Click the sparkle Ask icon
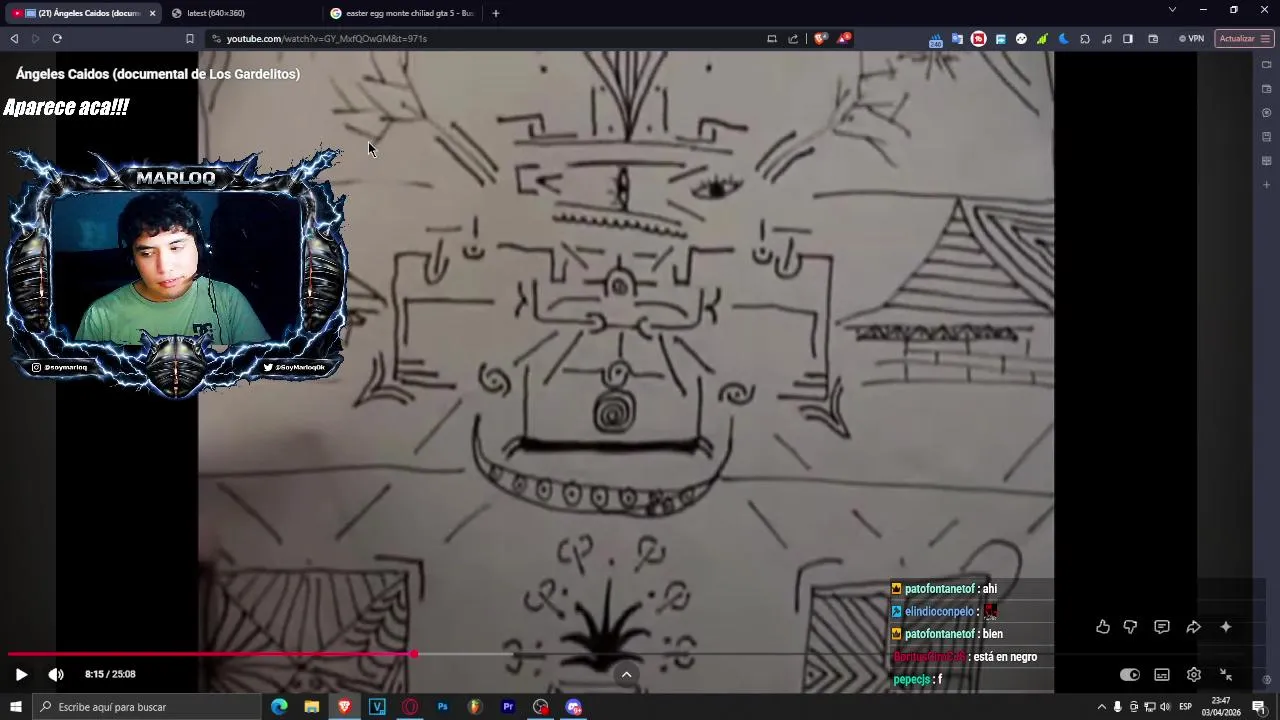1280x720 pixels. click(x=1226, y=627)
